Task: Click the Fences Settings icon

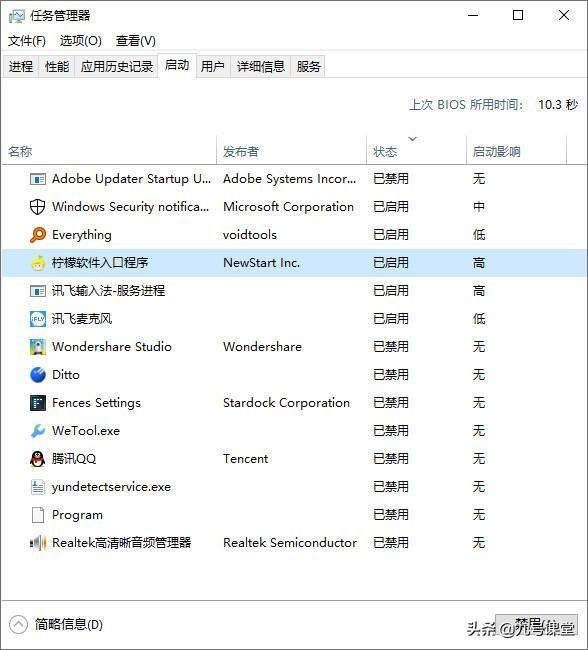Action: pos(38,403)
